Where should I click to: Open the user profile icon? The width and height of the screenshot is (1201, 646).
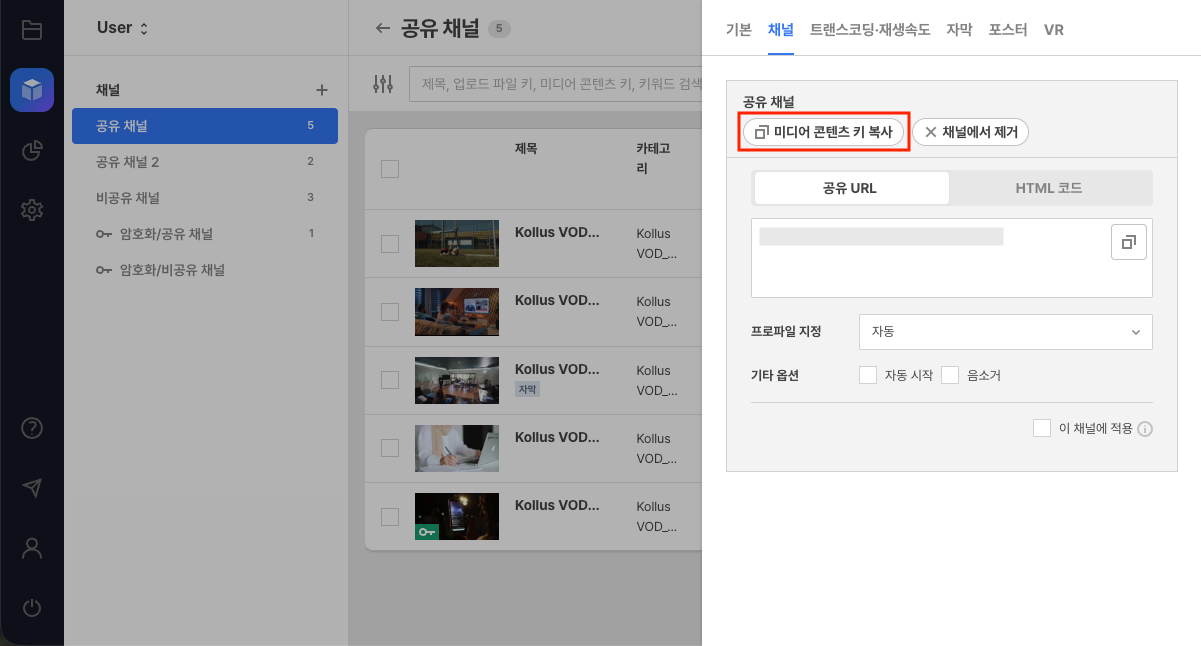32,547
